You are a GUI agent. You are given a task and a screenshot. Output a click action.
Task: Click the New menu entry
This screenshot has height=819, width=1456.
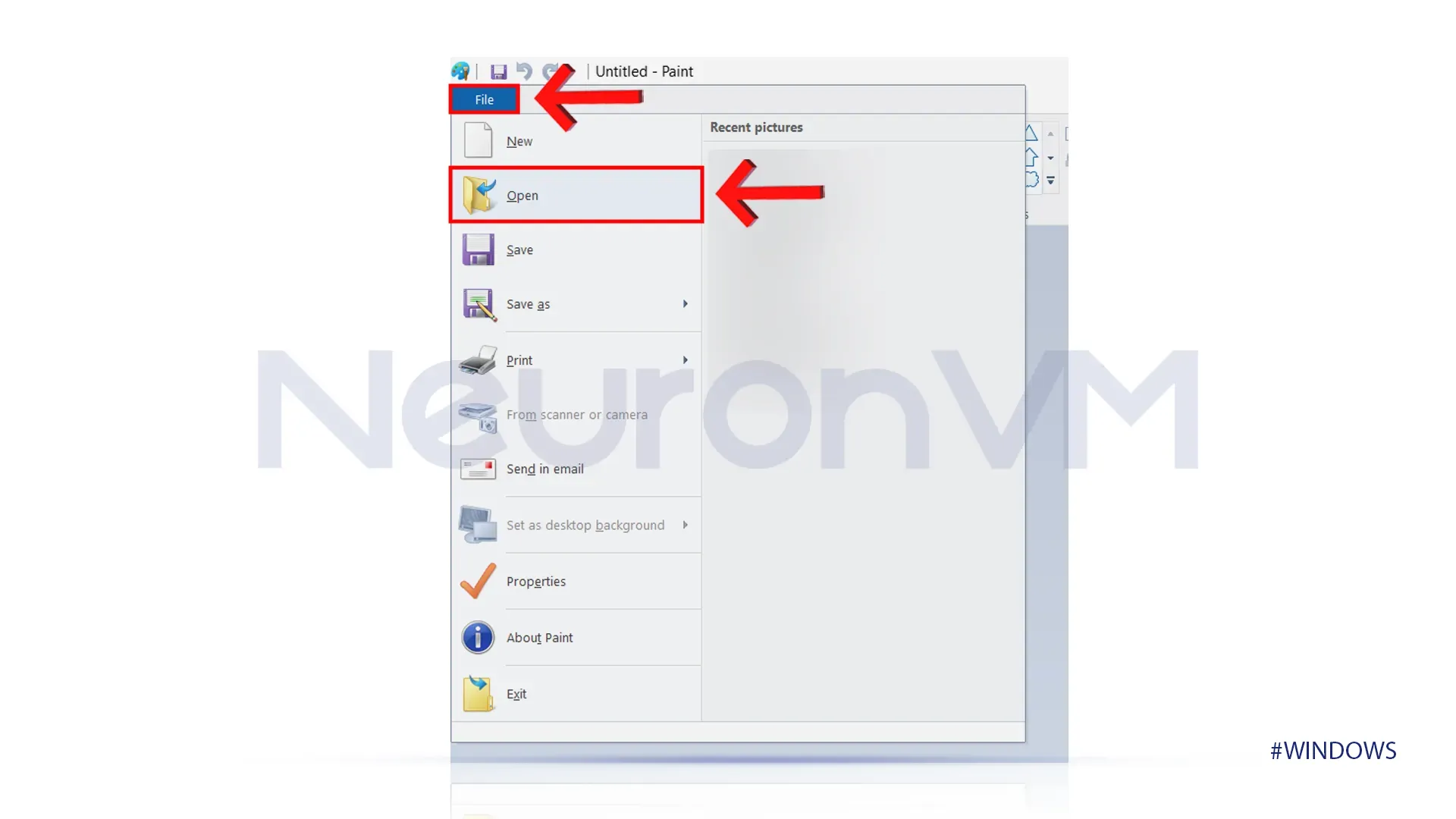coord(519,141)
